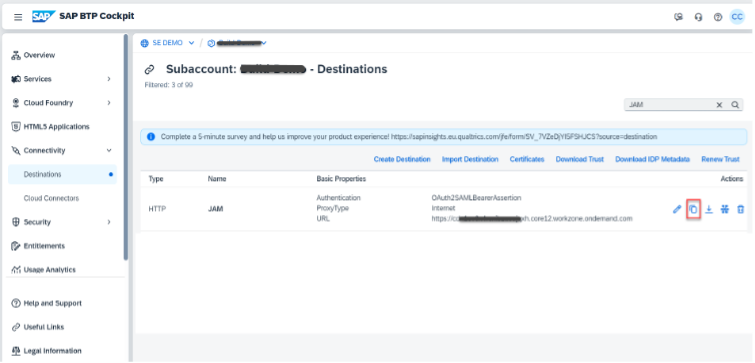
Task: Click the Type column header
Action: click(x=156, y=179)
